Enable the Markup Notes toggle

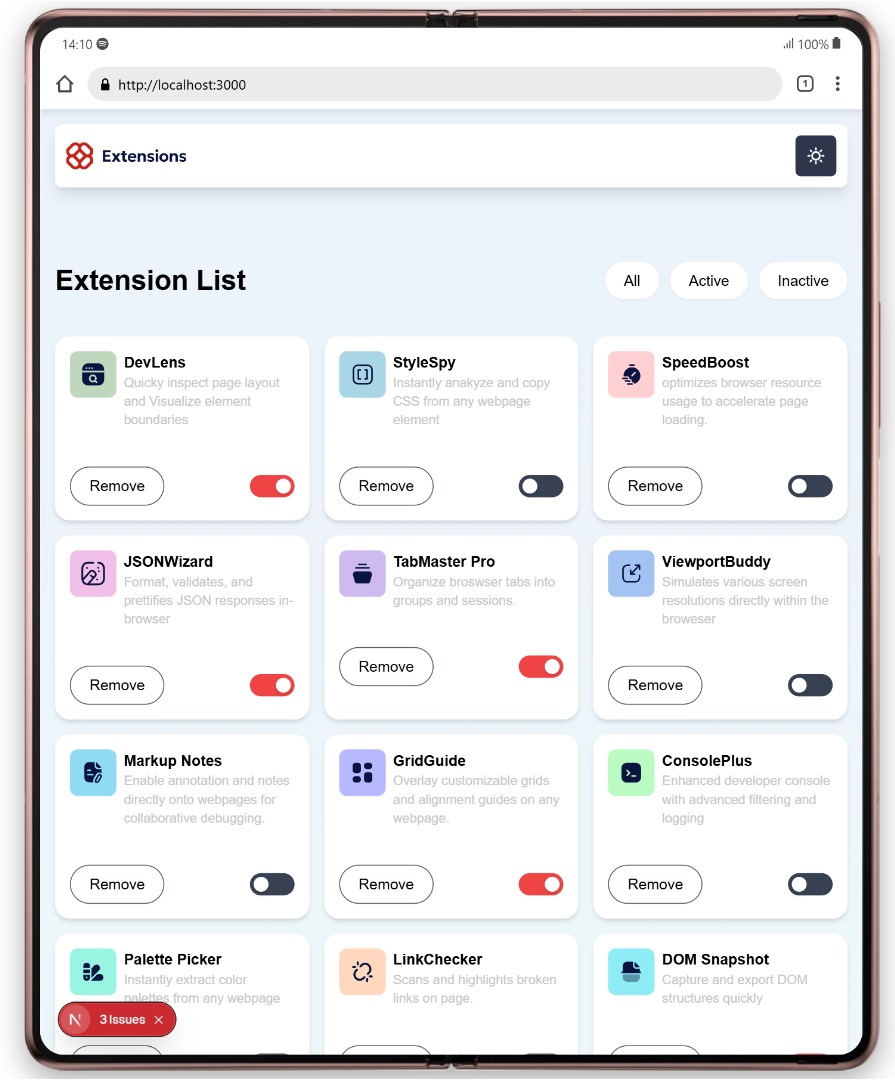[272, 884]
